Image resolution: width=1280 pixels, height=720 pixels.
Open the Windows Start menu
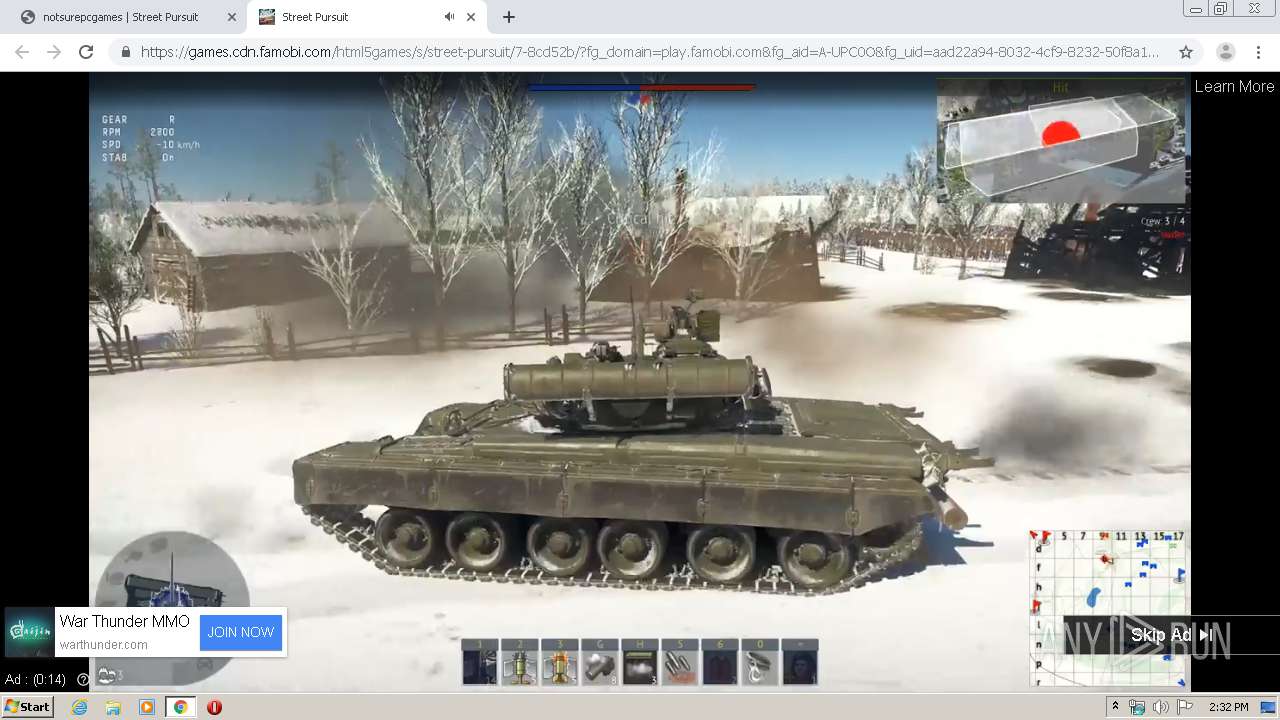[x=28, y=707]
